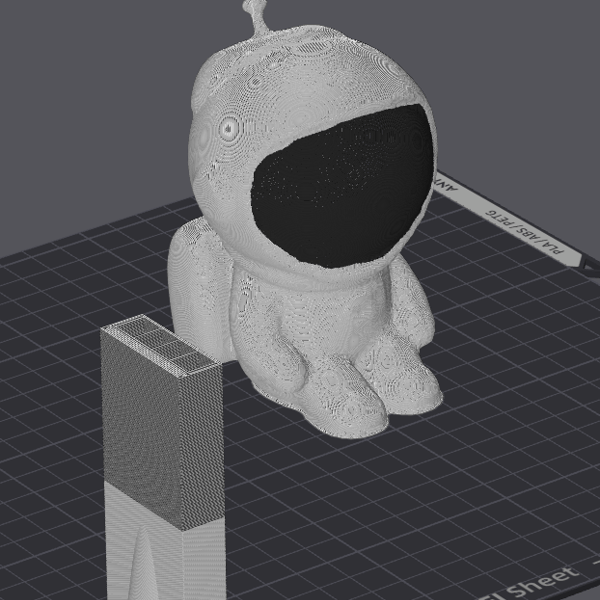The image size is (600, 600).
Task: Click the PLA/ABS/PETG bed label
Action: 525,232
